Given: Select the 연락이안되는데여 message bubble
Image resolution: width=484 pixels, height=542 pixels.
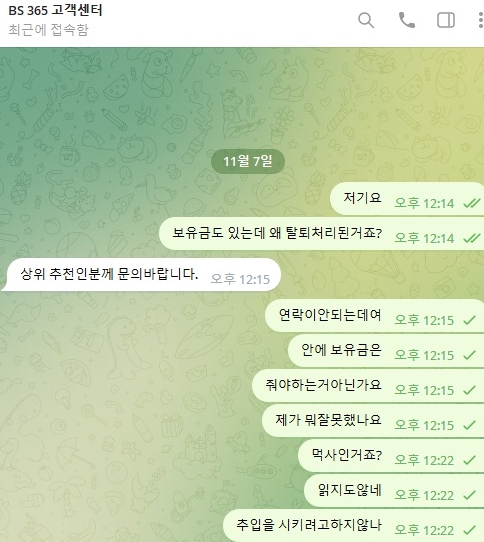Looking at the screenshot, I should point(374,316).
